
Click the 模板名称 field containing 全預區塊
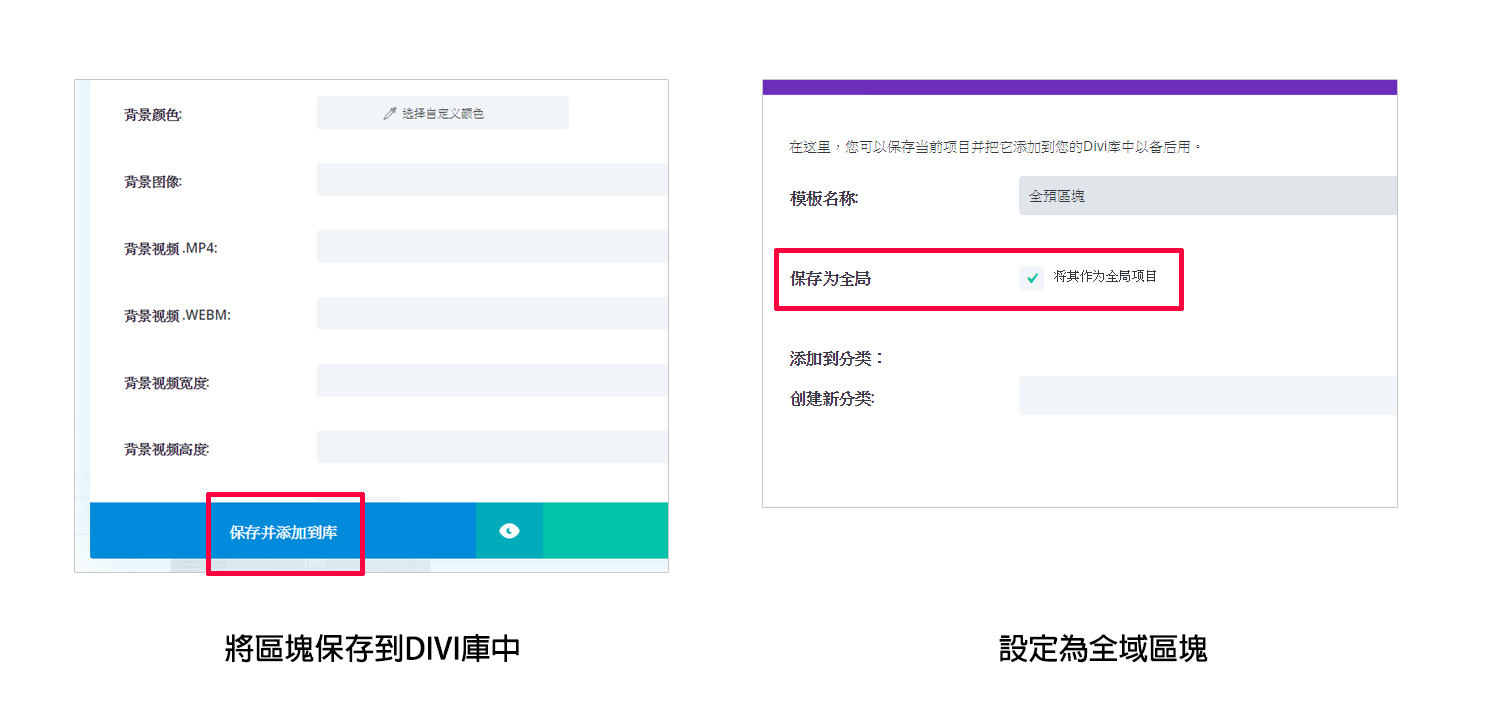pos(1207,196)
